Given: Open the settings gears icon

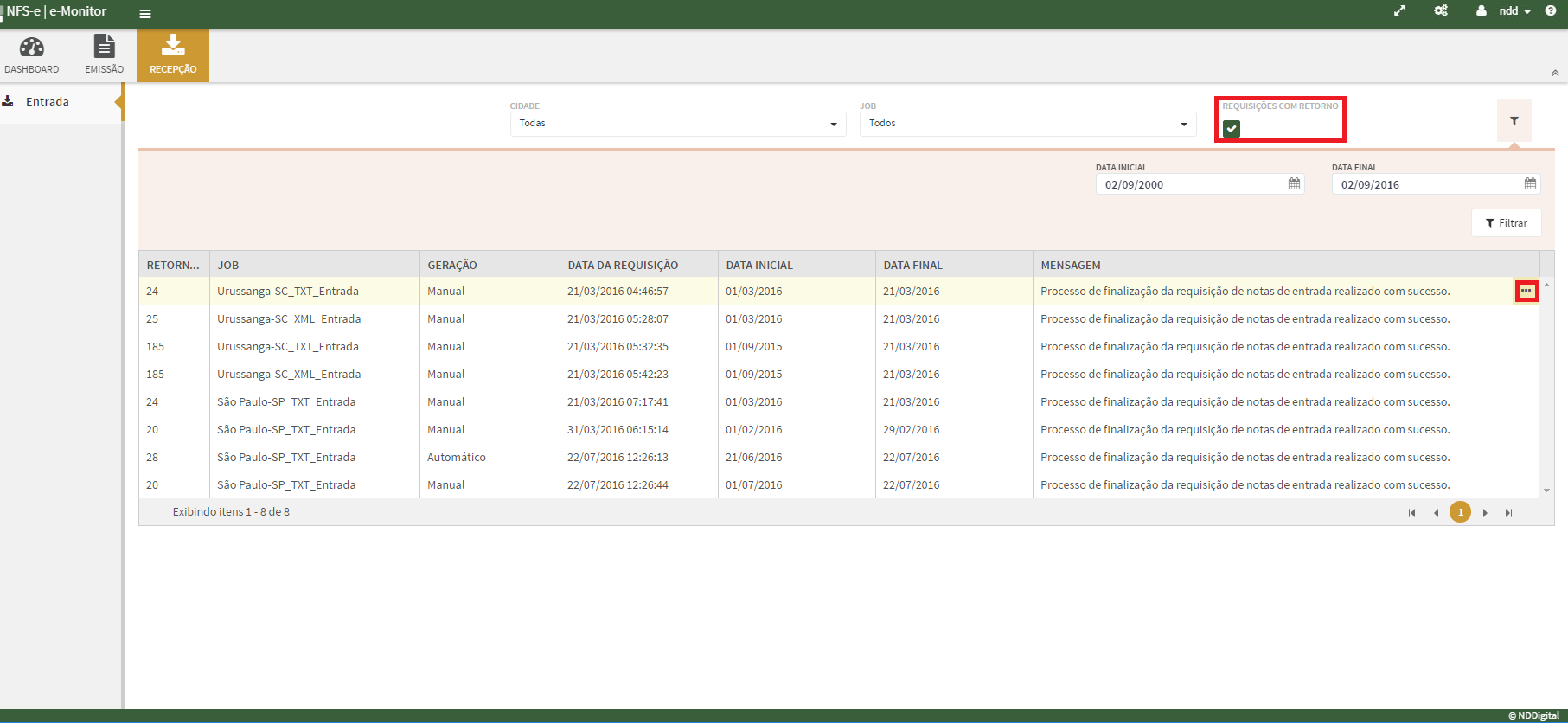Looking at the screenshot, I should pyautogui.click(x=1441, y=11).
